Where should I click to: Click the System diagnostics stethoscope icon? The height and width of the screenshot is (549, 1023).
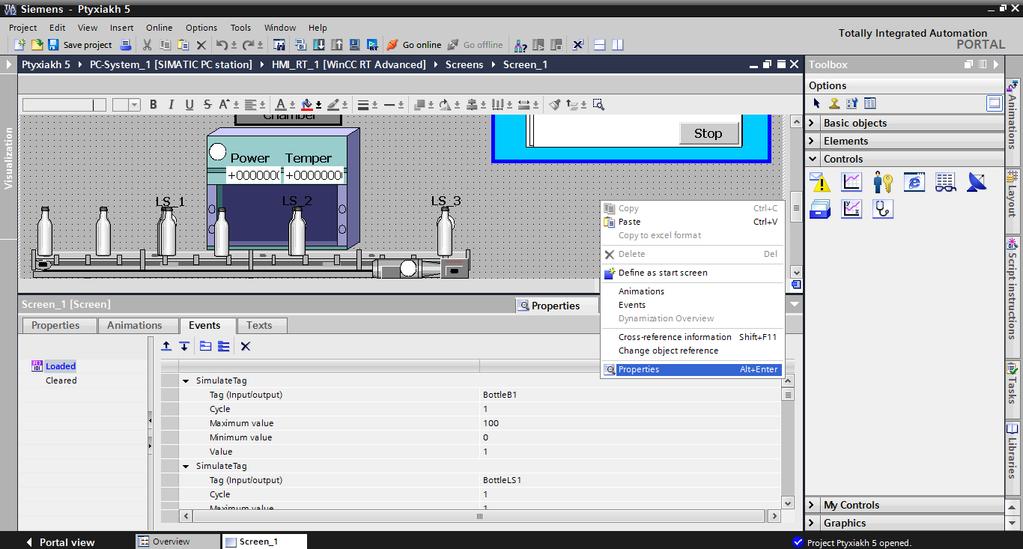pyautogui.click(x=883, y=209)
